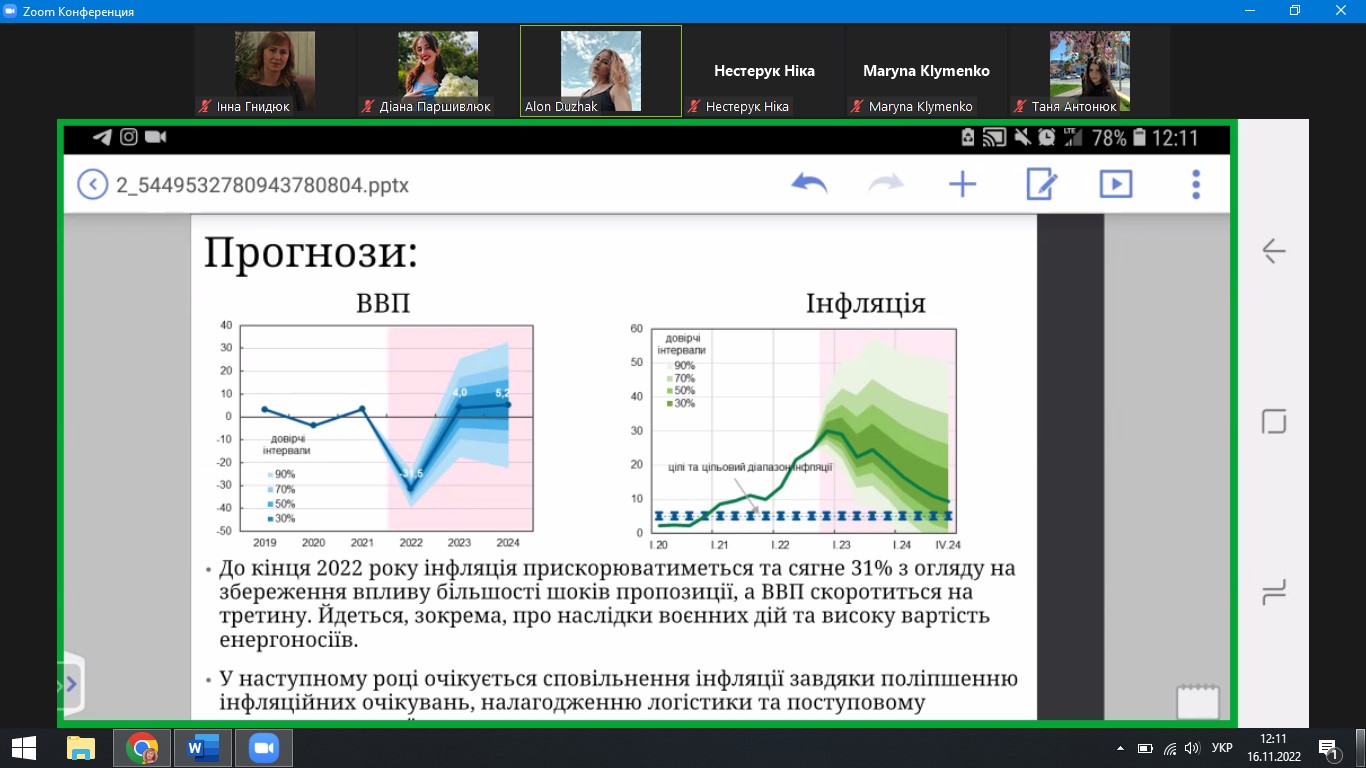This screenshot has width=1366, height=768.
Task: Open the three-dot overflow menu
Action: click(1195, 184)
